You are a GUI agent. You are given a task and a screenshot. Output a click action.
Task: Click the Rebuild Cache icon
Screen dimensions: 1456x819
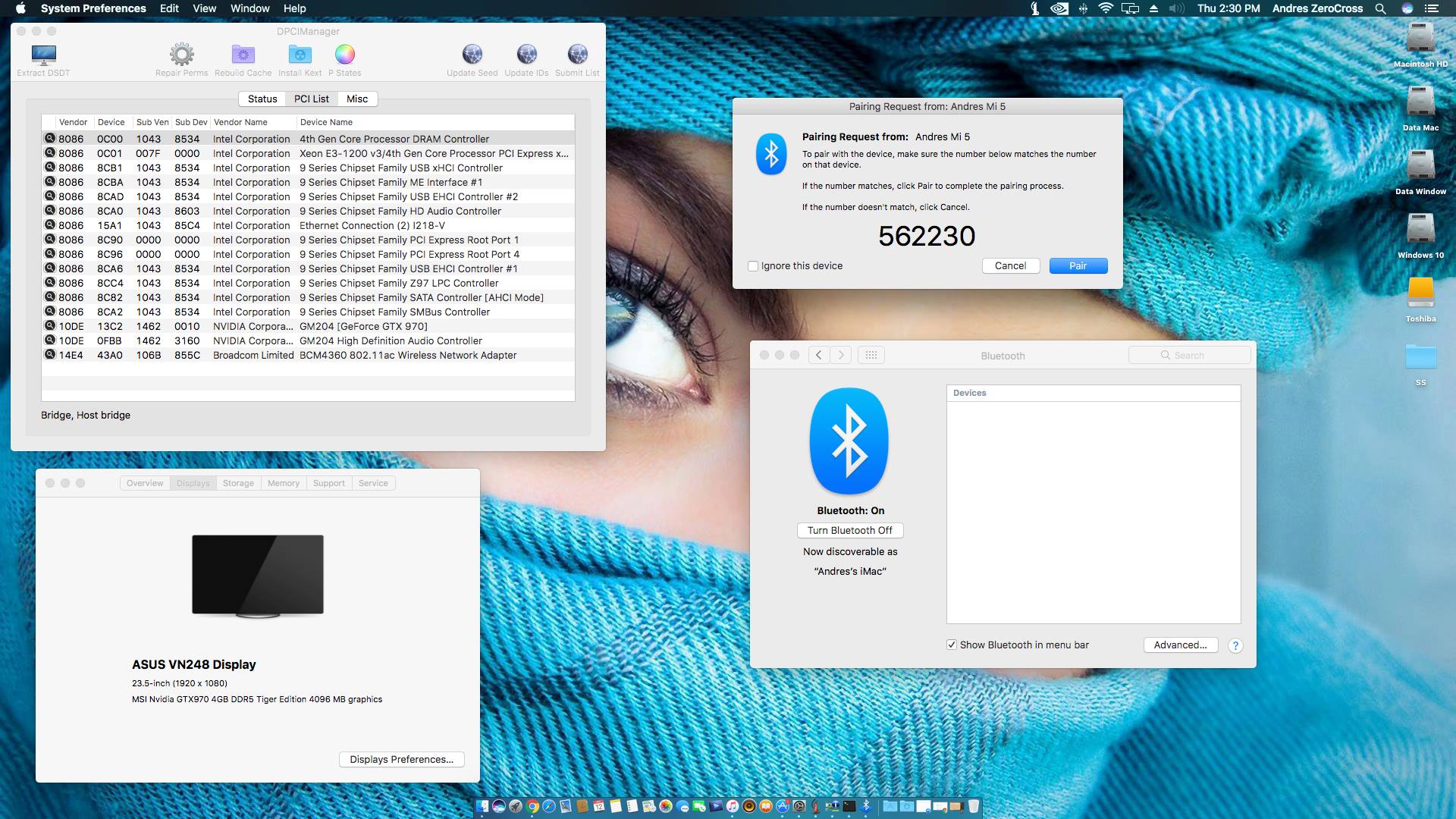click(243, 55)
